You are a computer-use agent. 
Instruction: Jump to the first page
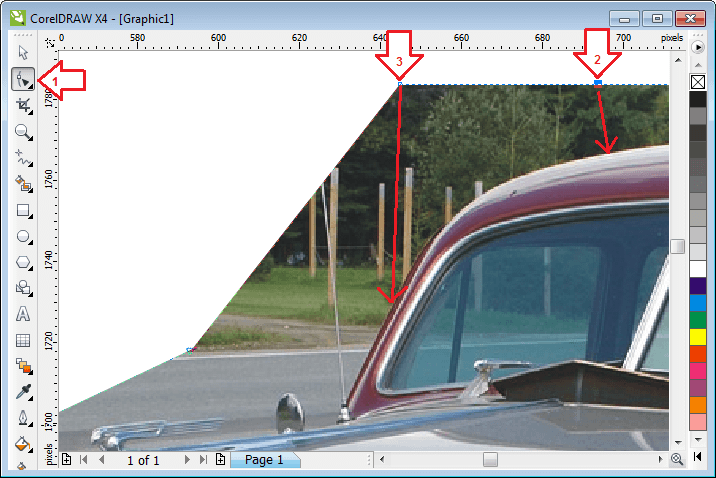tap(83, 460)
